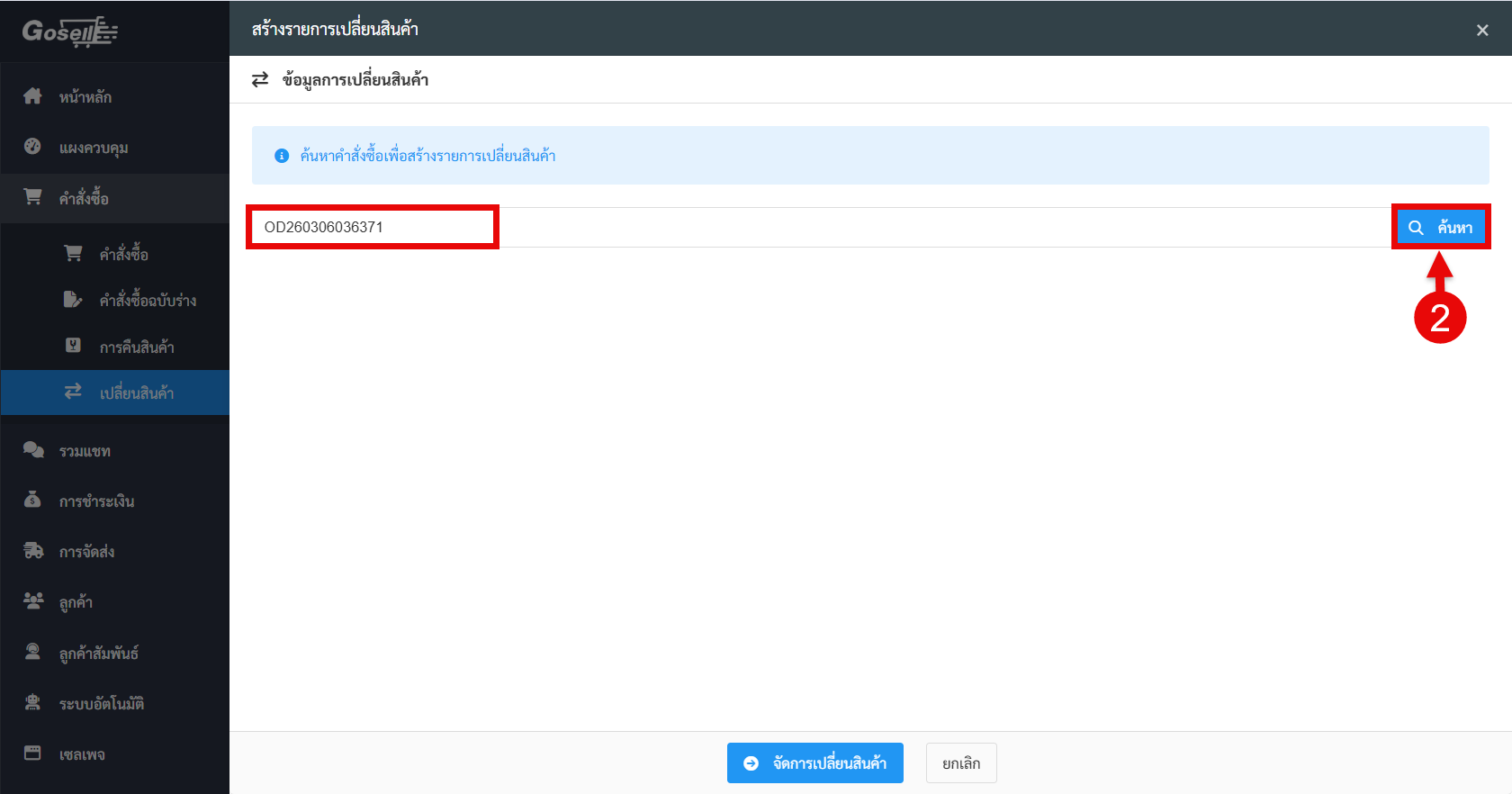
Task: Expand the คำสั่งซื้อ parent menu
Action: tap(84, 198)
